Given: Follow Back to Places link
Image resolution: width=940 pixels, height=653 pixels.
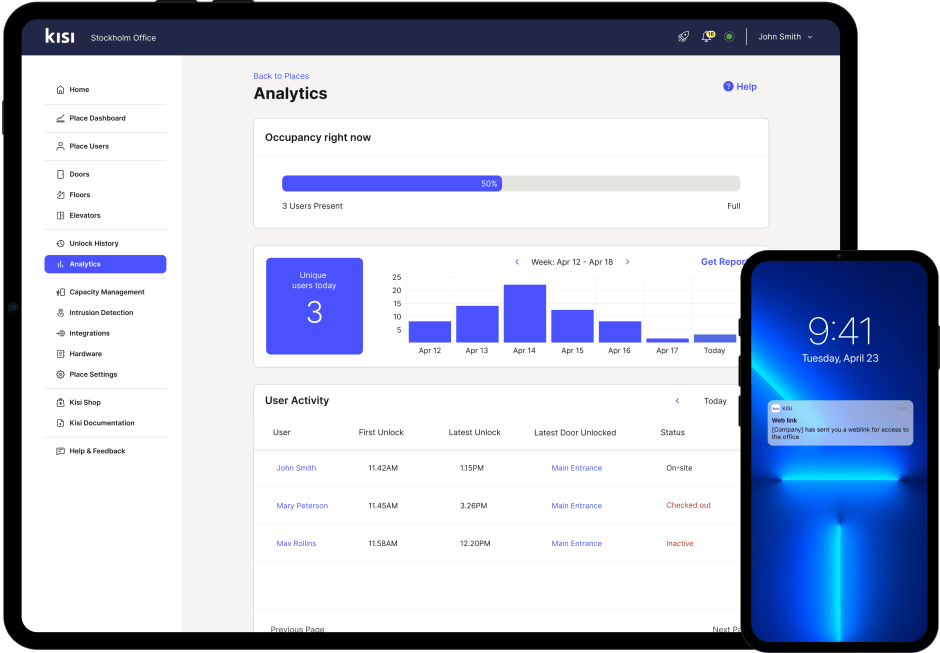Looking at the screenshot, I should click(x=281, y=76).
